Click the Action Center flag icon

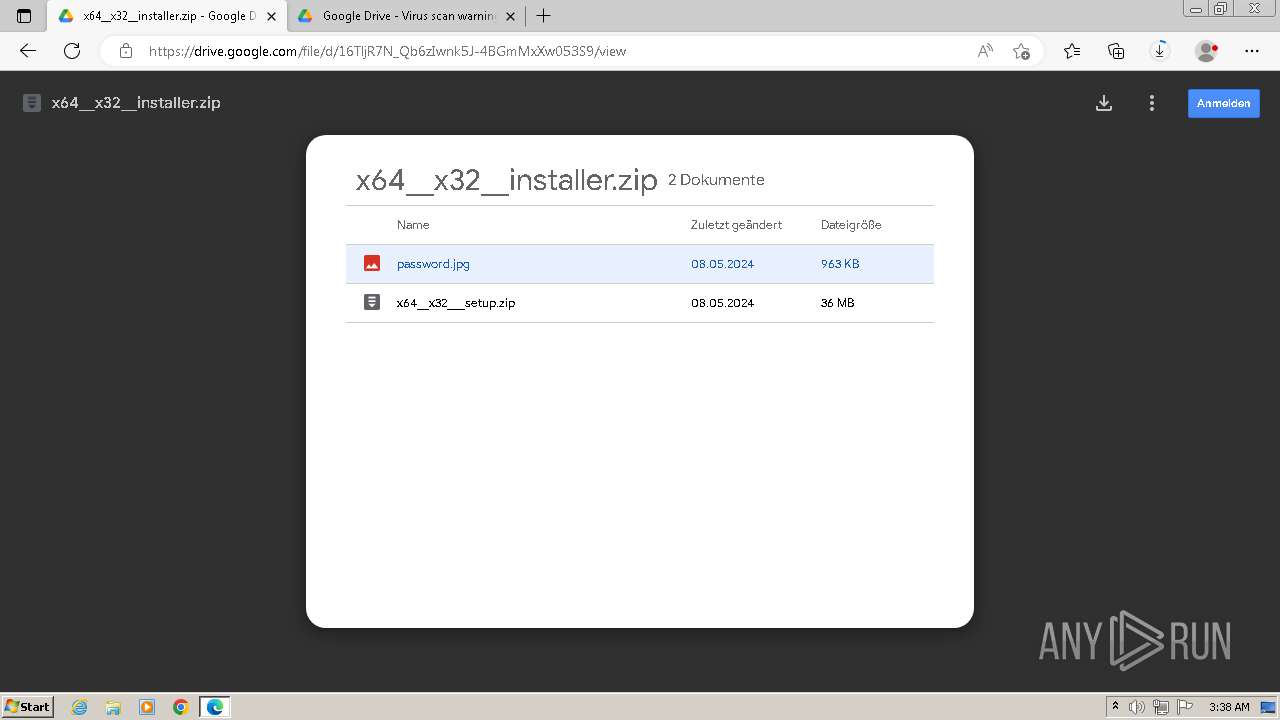[1185, 707]
